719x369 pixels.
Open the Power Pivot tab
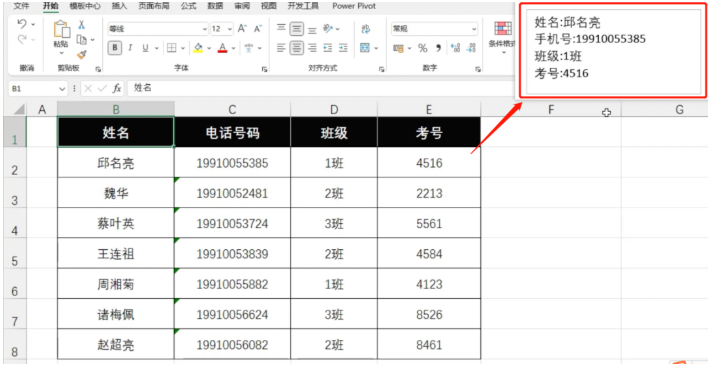354,6
